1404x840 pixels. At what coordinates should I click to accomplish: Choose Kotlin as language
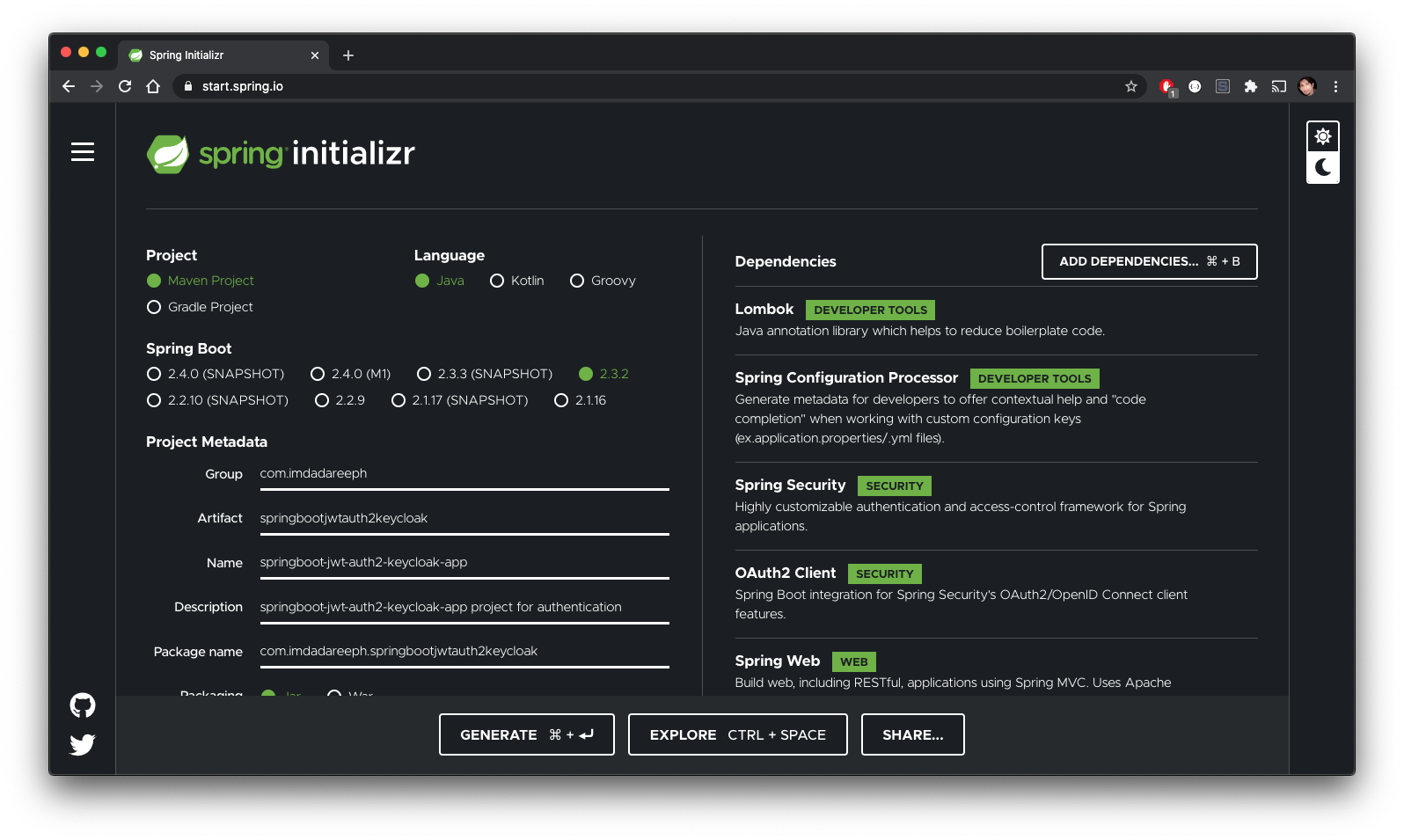point(517,281)
